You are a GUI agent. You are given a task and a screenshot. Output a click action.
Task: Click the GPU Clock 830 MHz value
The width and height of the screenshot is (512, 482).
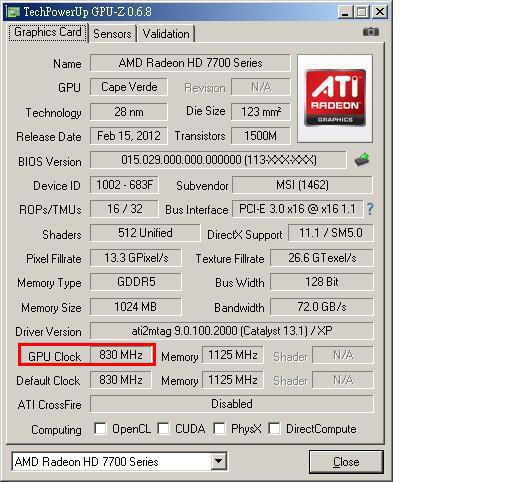tap(121, 355)
